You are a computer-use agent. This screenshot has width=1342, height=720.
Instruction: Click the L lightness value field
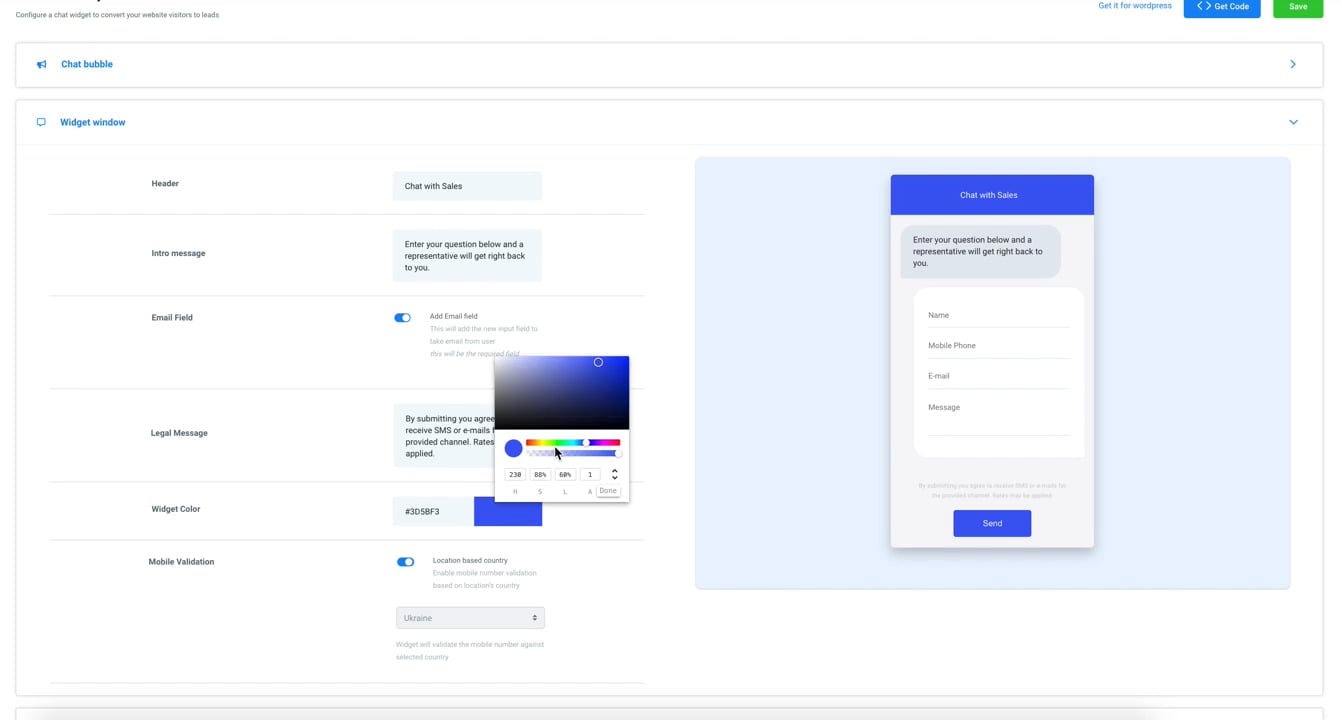tap(565, 474)
